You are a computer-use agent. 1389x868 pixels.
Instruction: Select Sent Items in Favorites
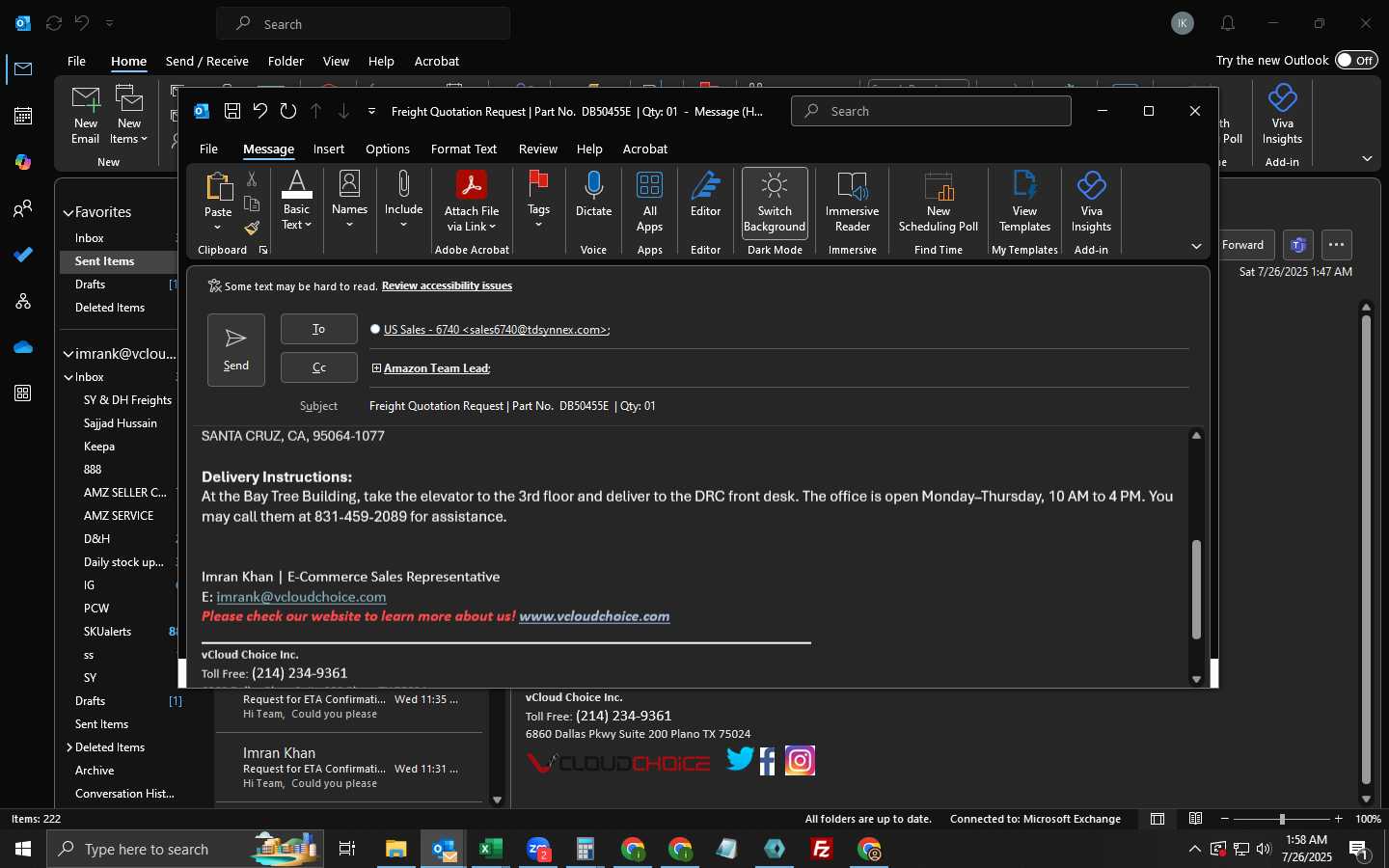coord(121,261)
